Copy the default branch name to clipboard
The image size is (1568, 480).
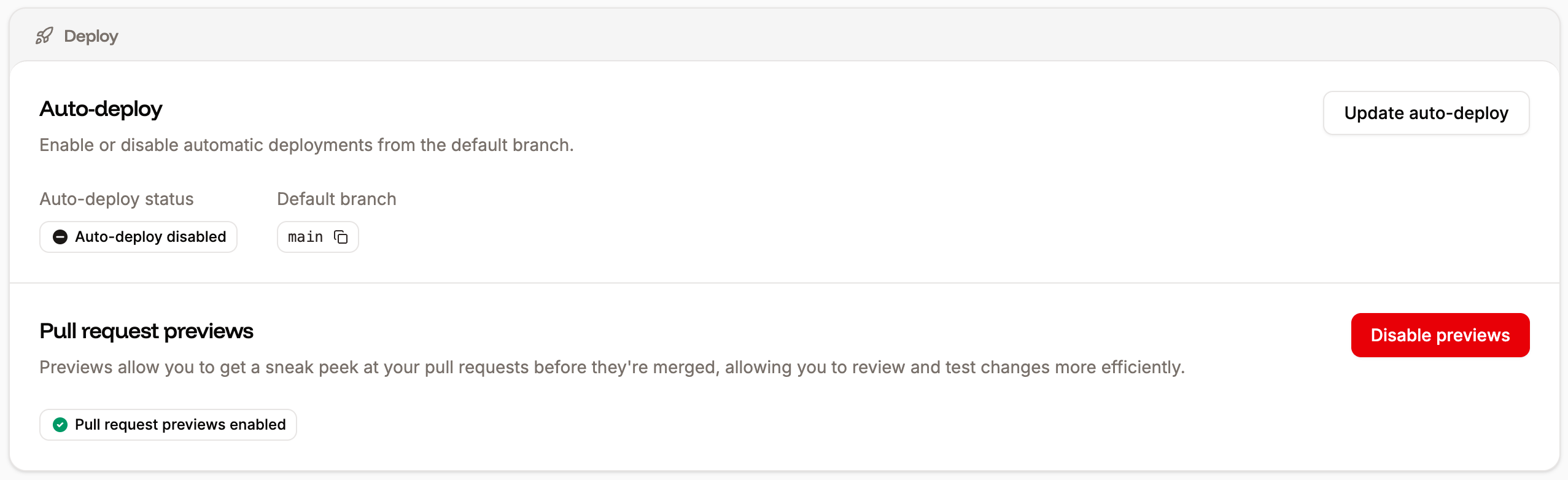[x=341, y=237]
